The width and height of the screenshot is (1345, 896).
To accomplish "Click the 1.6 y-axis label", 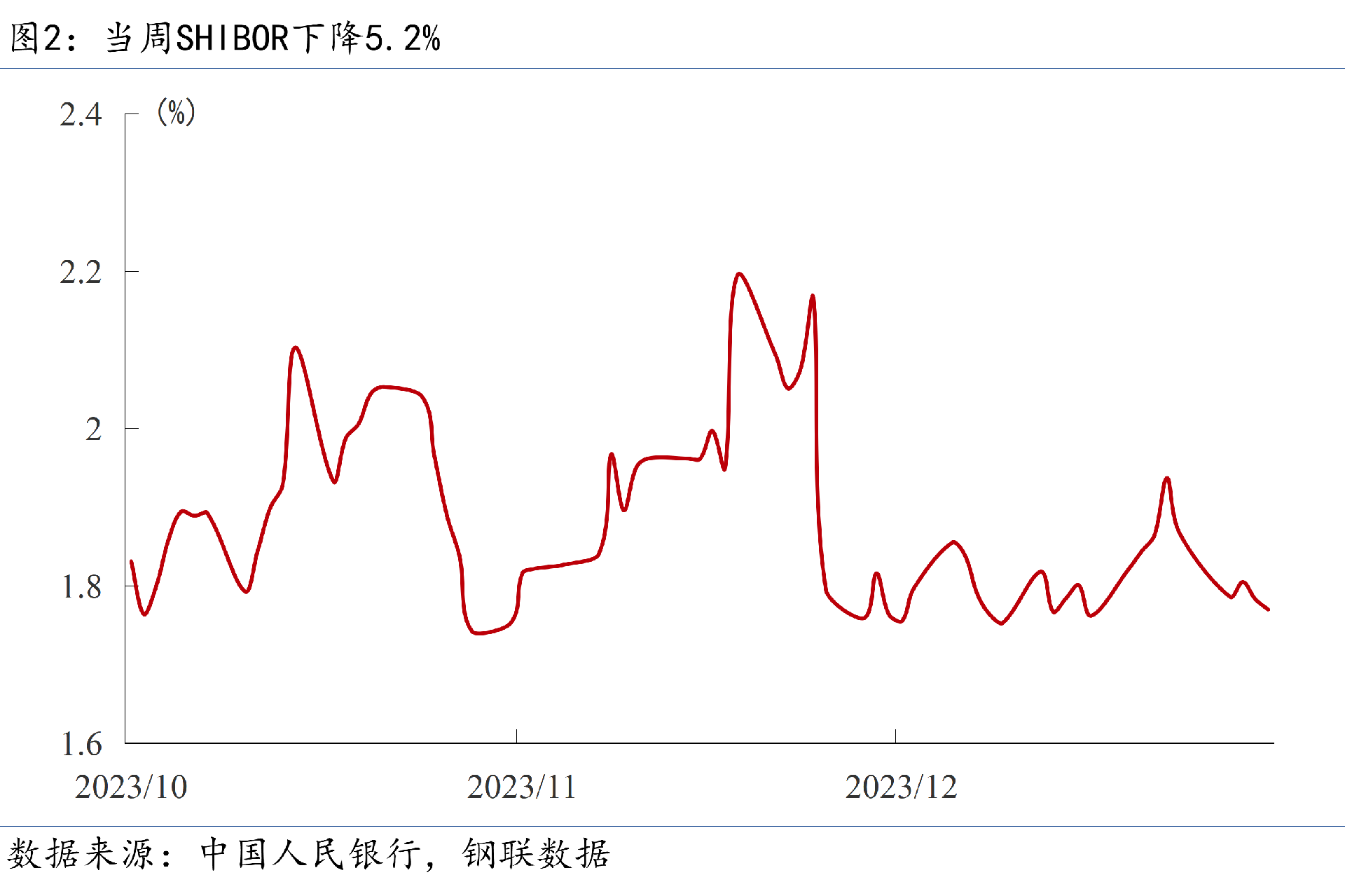I will click(81, 744).
